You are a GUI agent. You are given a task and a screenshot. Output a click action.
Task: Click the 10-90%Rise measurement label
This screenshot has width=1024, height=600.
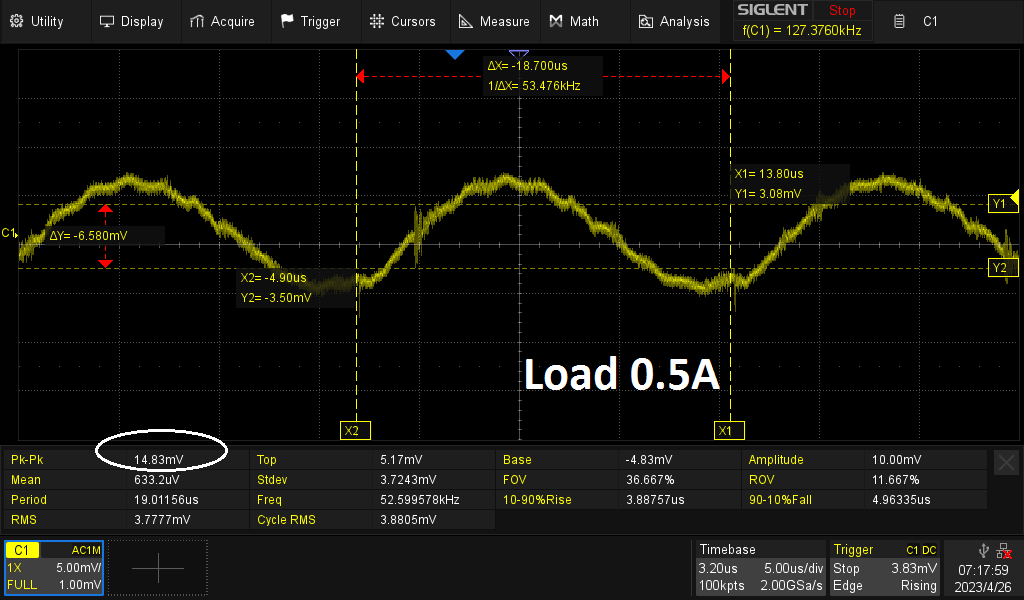[537, 500]
